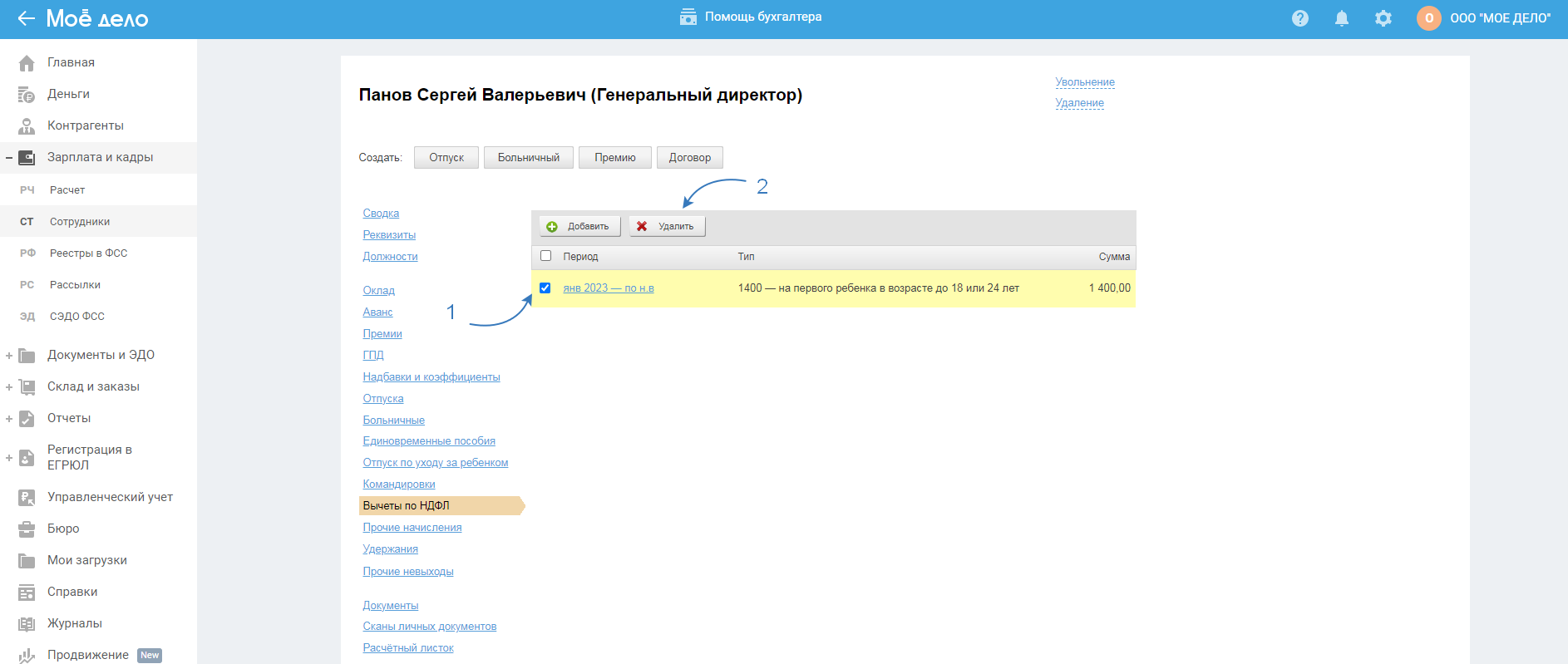Open Надбавки и коэффициенты link
Screen dimensions: 1568x664
pyautogui.click(x=431, y=377)
